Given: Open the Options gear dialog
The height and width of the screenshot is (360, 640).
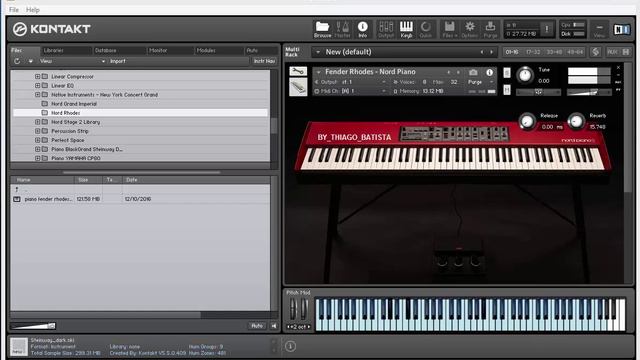Looking at the screenshot, I should 470,29.
